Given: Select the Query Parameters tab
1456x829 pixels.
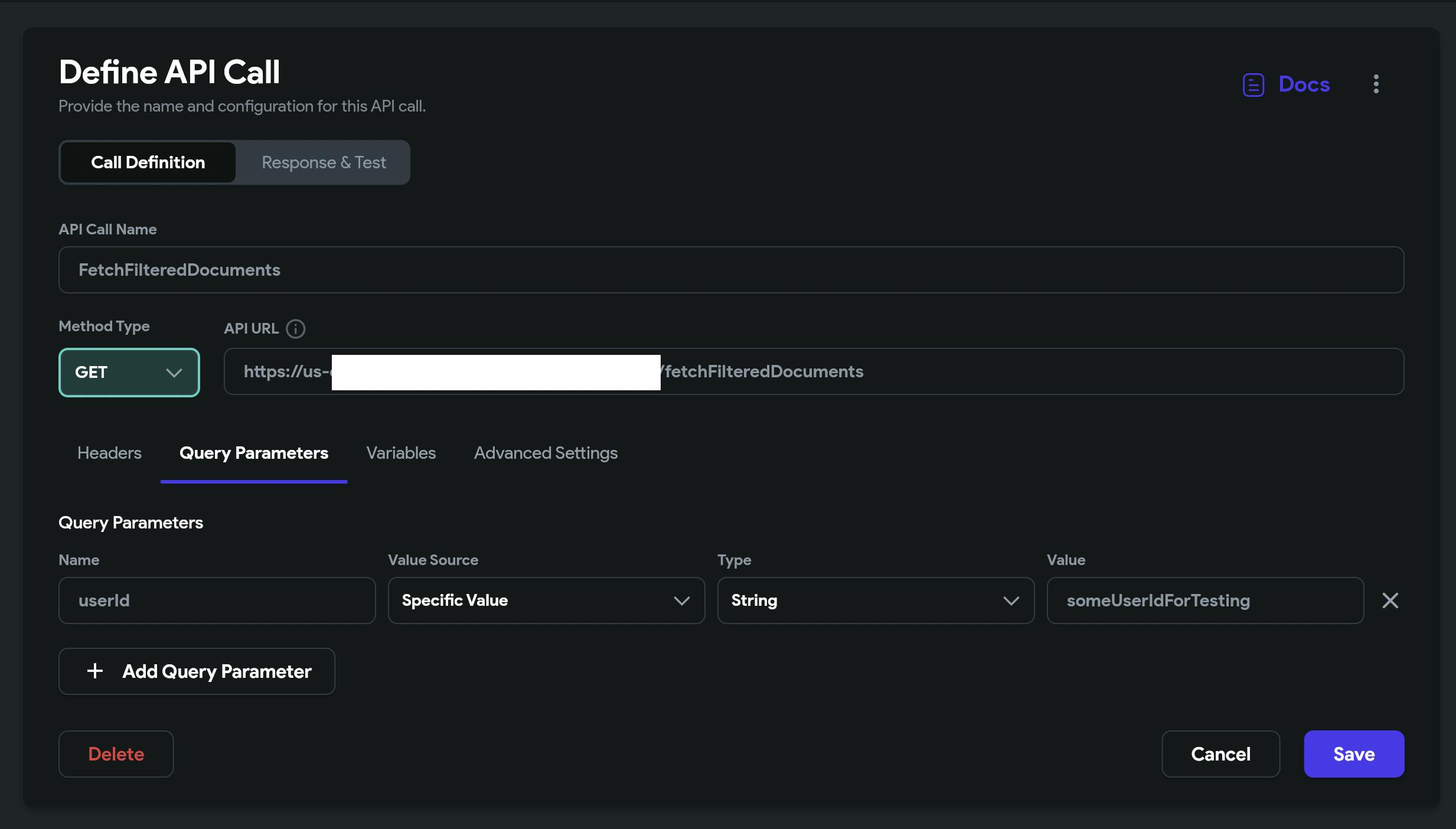Looking at the screenshot, I should coord(254,453).
